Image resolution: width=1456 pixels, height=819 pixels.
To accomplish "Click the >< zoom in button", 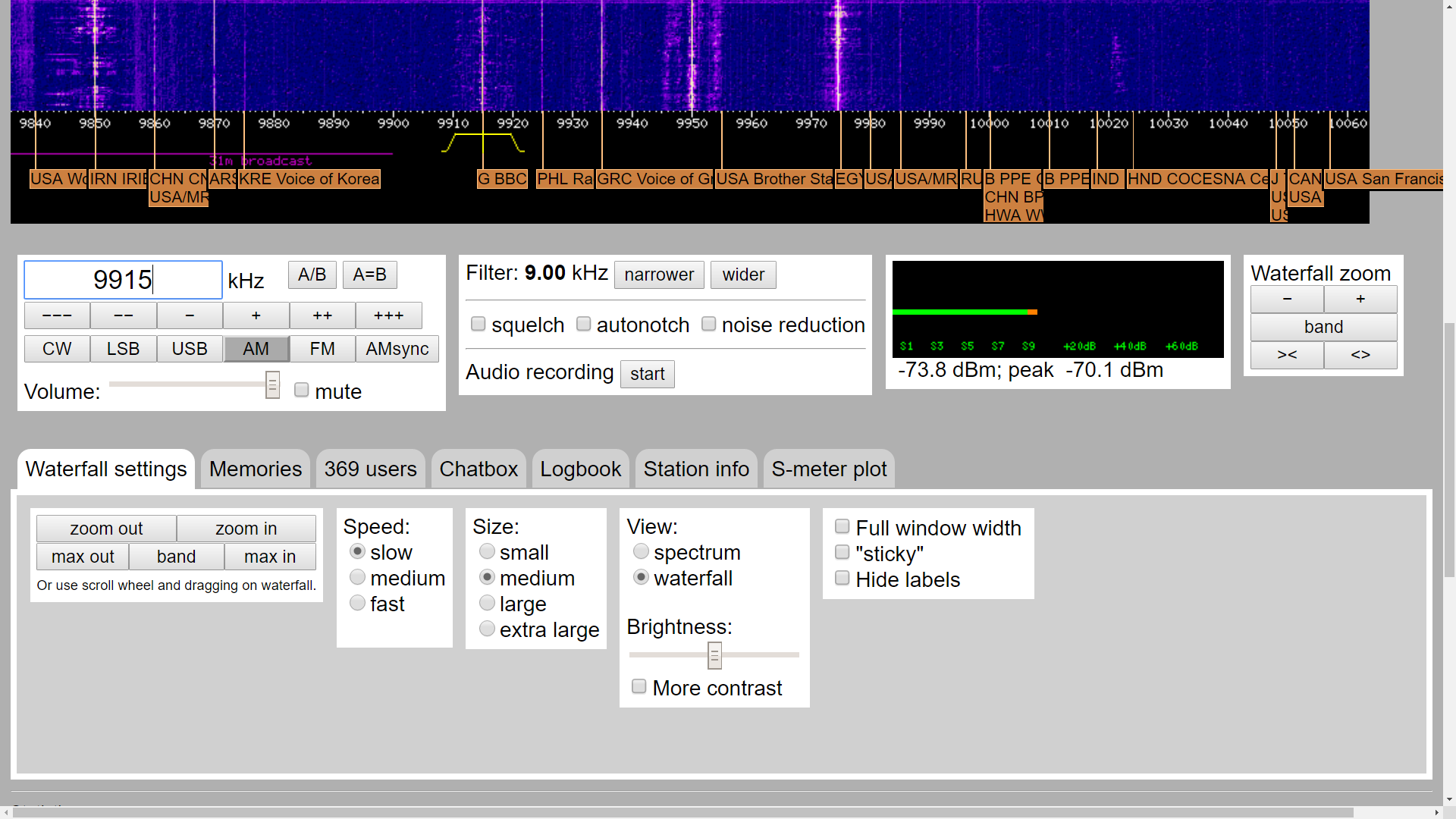I will tap(1287, 355).
